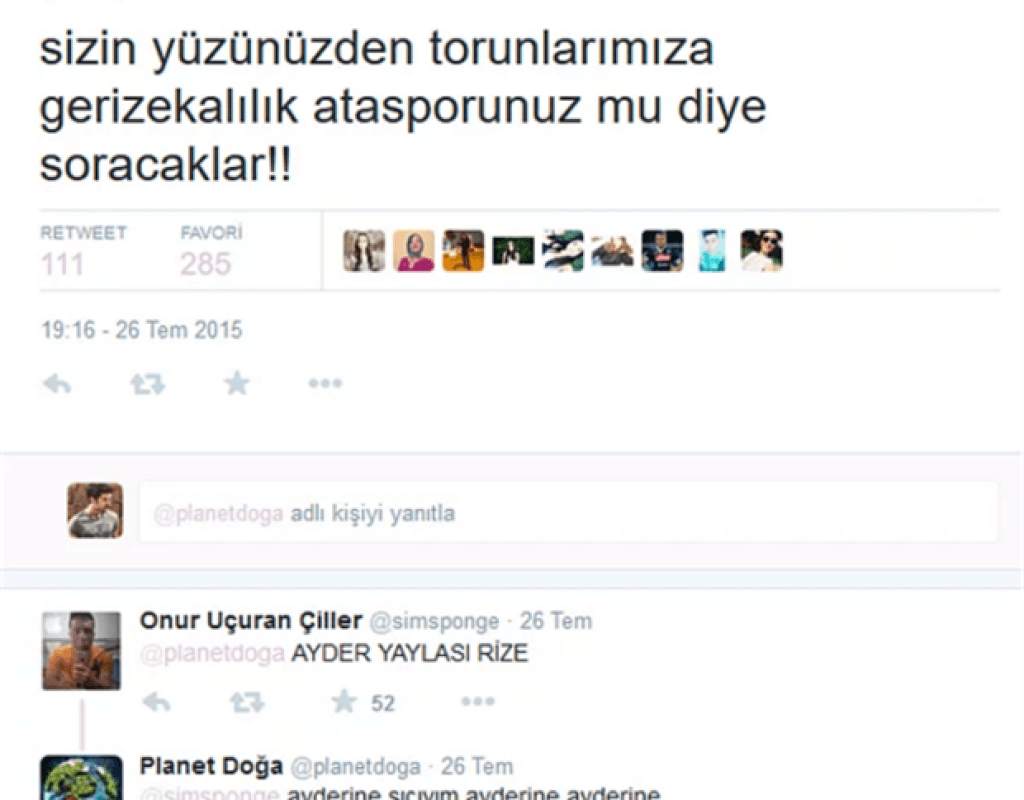Open Planet Doğa profile name in reply
This screenshot has height=800, width=1024.
click(211, 766)
